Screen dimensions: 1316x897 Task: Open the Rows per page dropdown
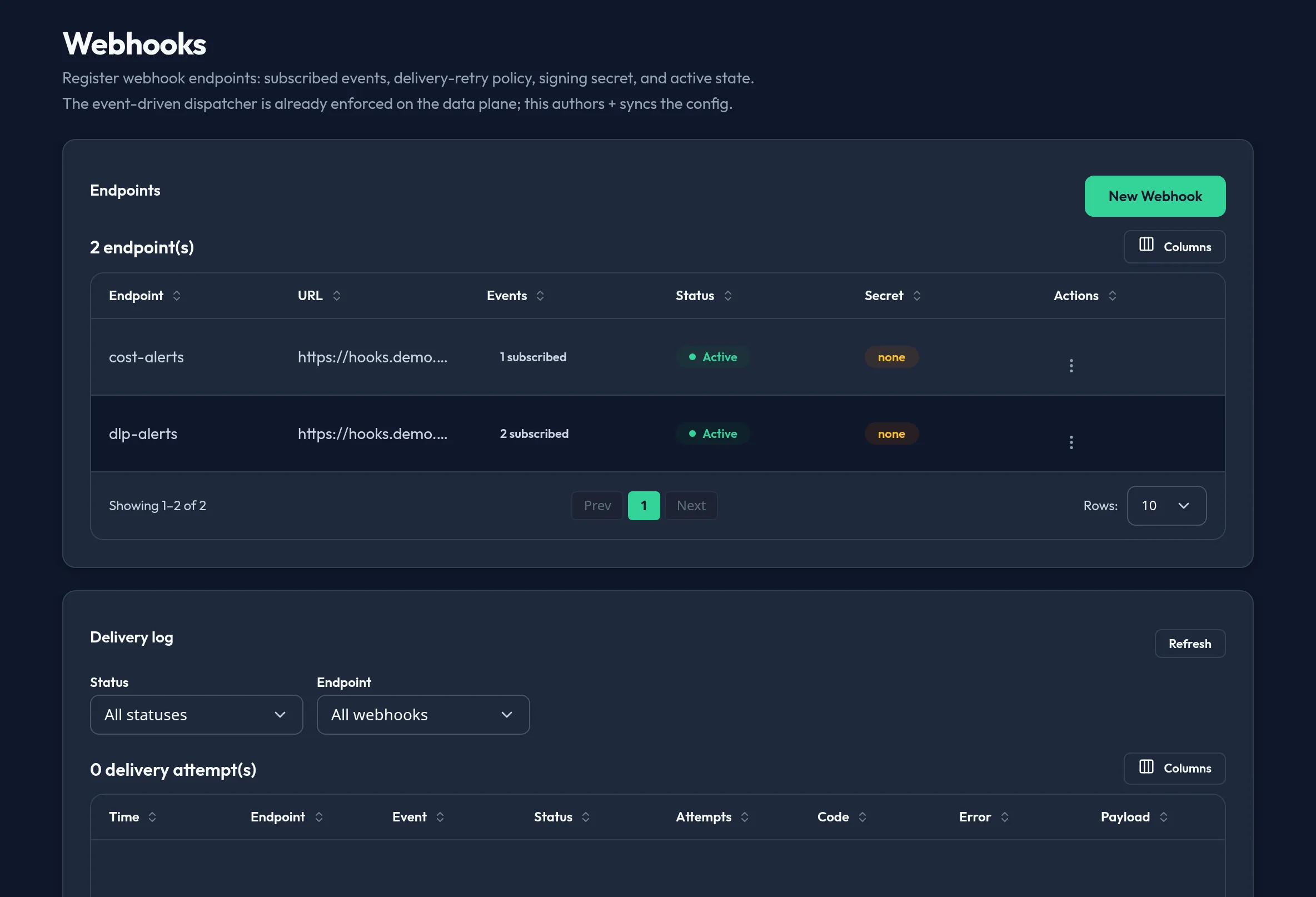pyautogui.click(x=1166, y=505)
